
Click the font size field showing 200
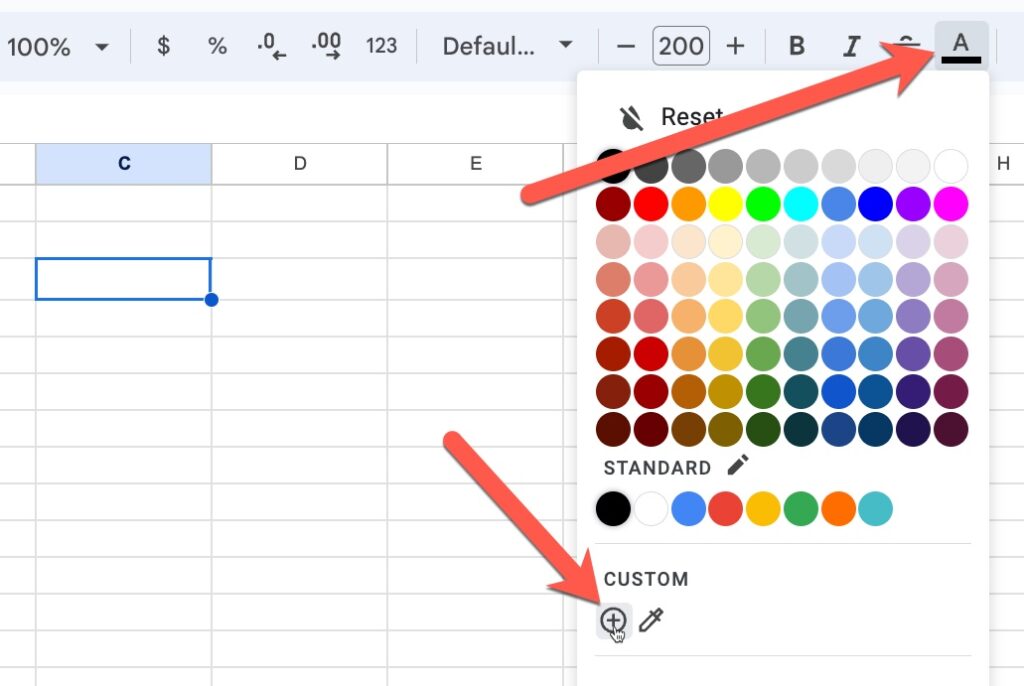(680, 46)
